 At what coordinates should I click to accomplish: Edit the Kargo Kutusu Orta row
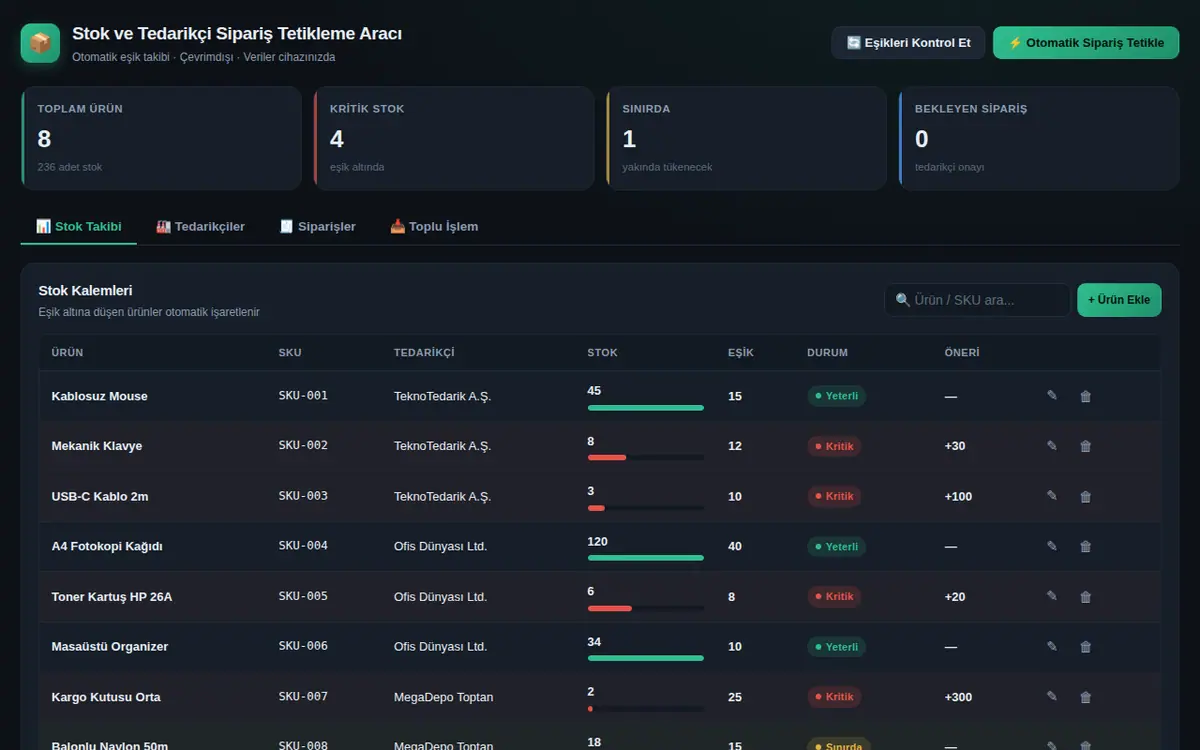[1052, 697]
